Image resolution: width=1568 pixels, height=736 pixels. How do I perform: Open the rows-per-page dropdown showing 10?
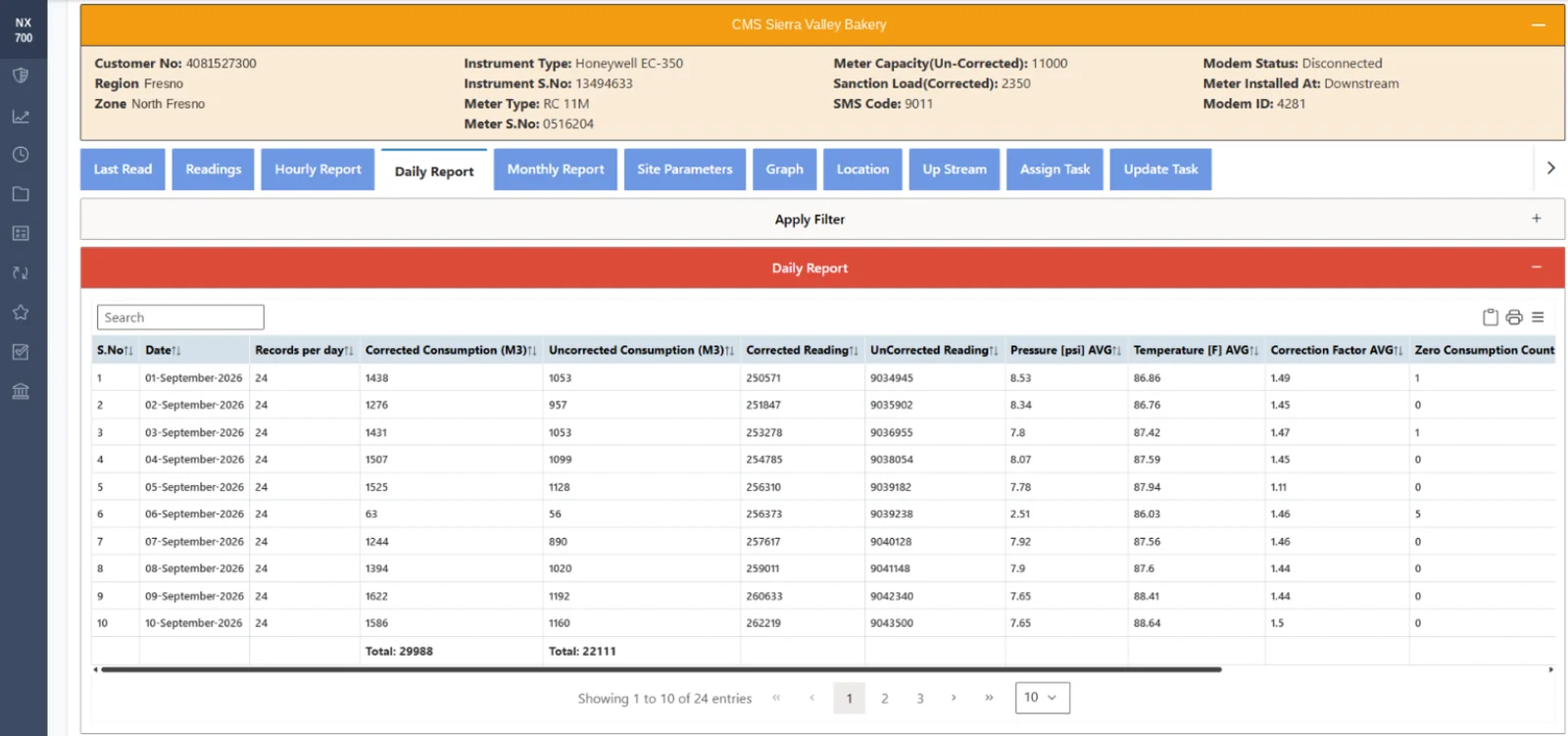1042,698
